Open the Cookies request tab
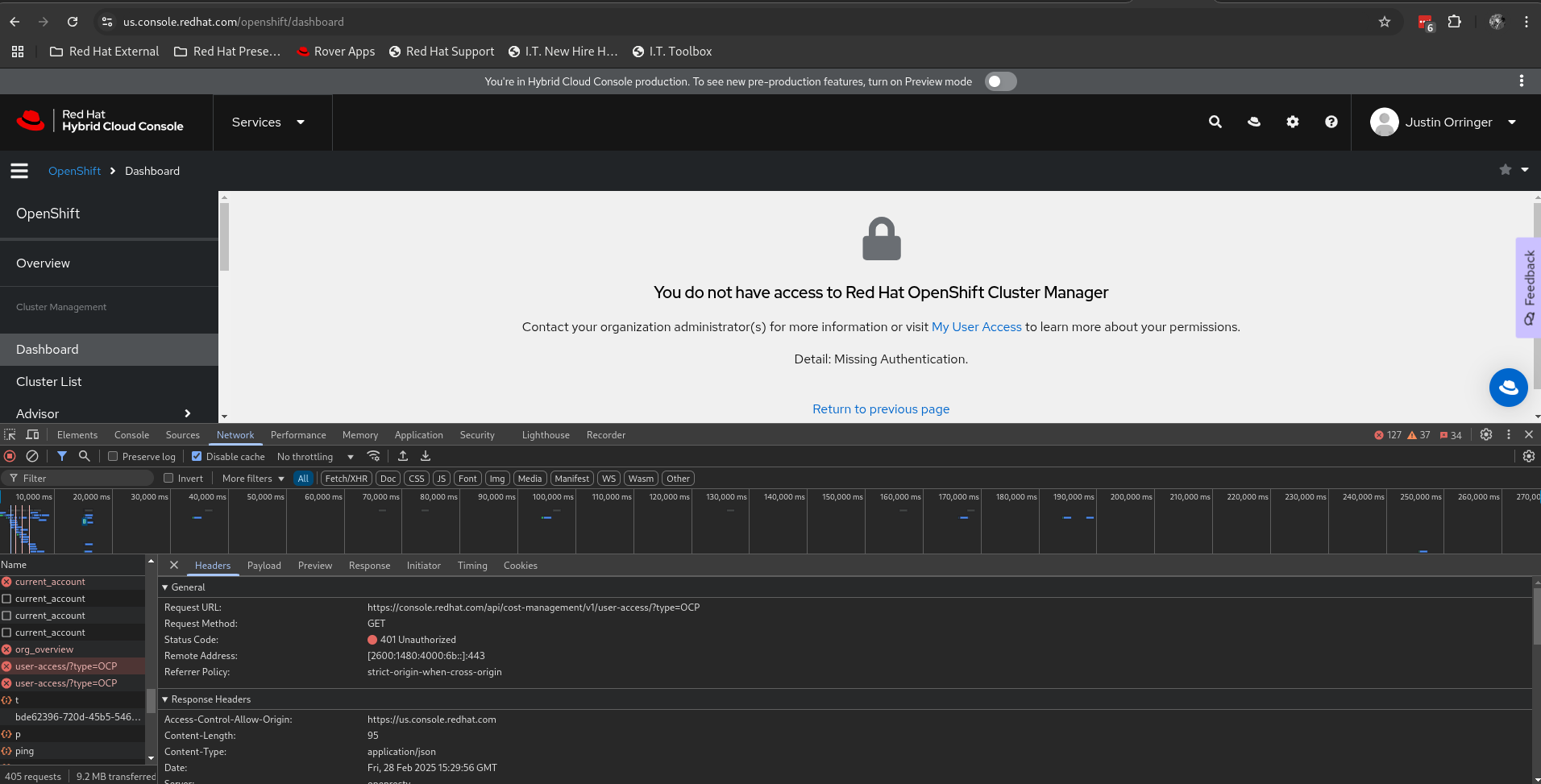The image size is (1541, 784). tap(521, 566)
